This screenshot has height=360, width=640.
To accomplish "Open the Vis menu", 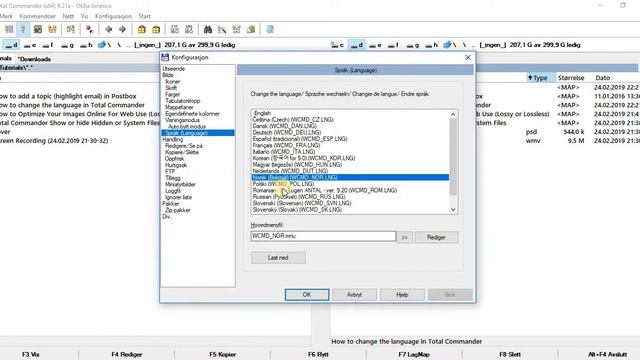I will (x=84, y=16).
